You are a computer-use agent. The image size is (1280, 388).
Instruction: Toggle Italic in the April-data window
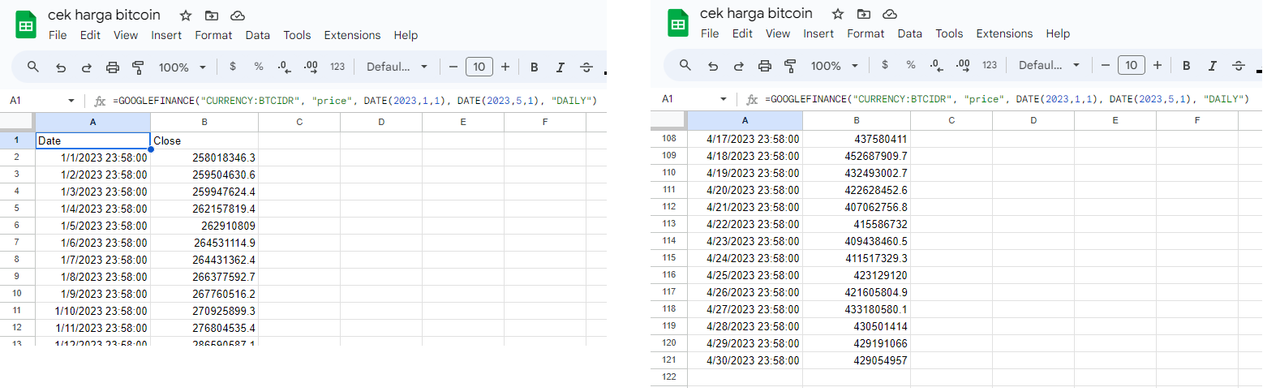[1212, 65]
